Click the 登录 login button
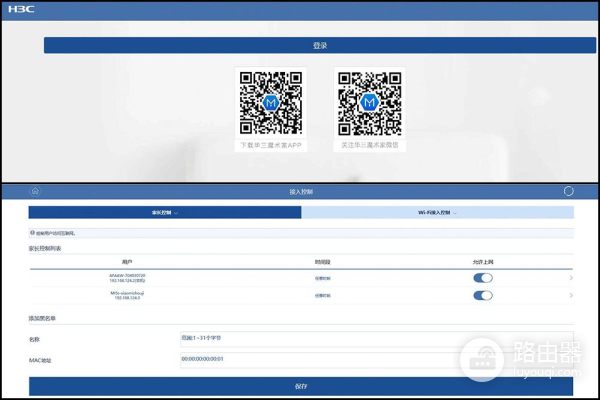 coord(320,46)
